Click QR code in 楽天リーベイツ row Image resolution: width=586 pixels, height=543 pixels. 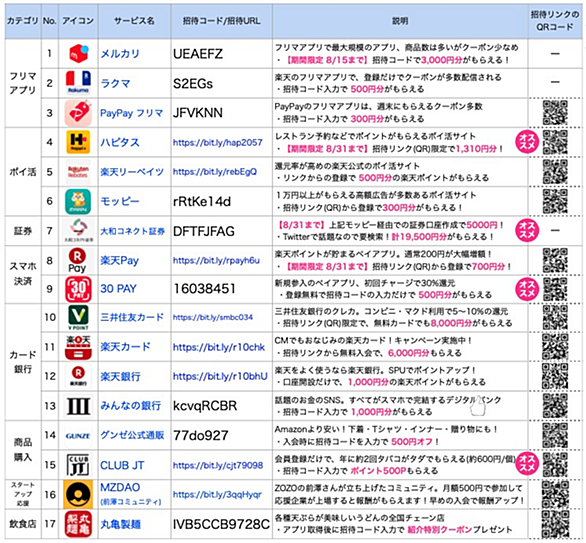click(555, 172)
